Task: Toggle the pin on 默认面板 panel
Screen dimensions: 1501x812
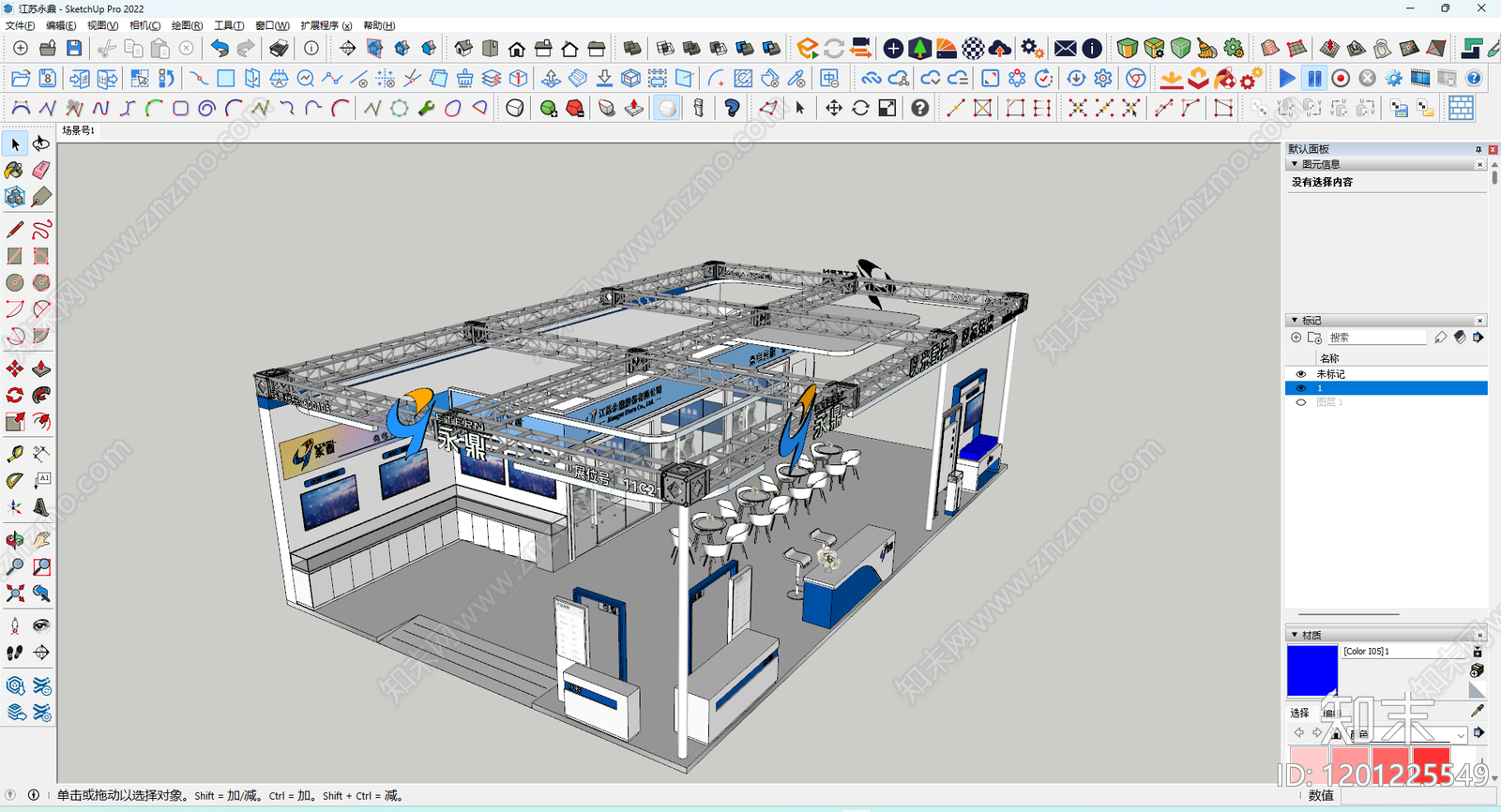Action: click(1478, 149)
